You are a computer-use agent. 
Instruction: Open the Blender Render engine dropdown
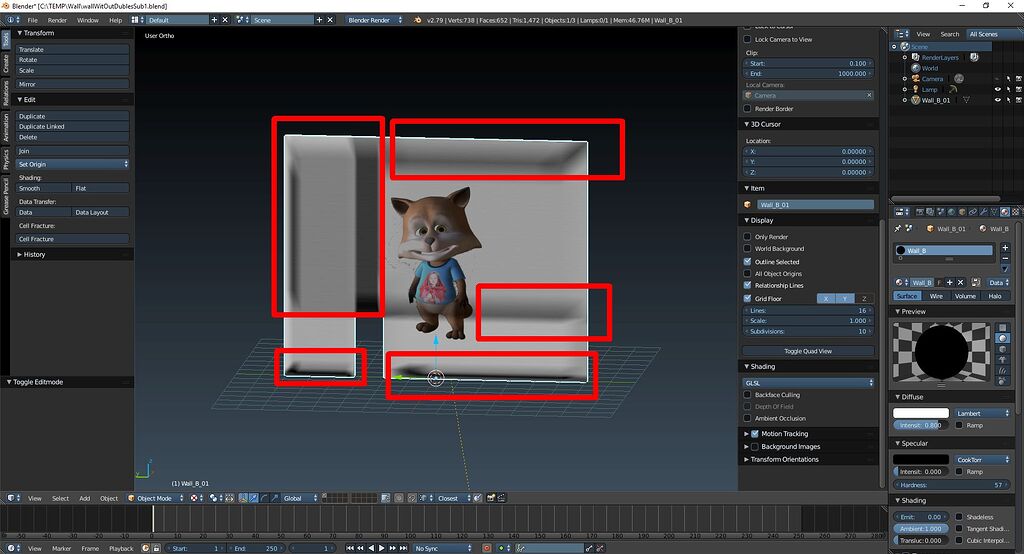click(374, 20)
